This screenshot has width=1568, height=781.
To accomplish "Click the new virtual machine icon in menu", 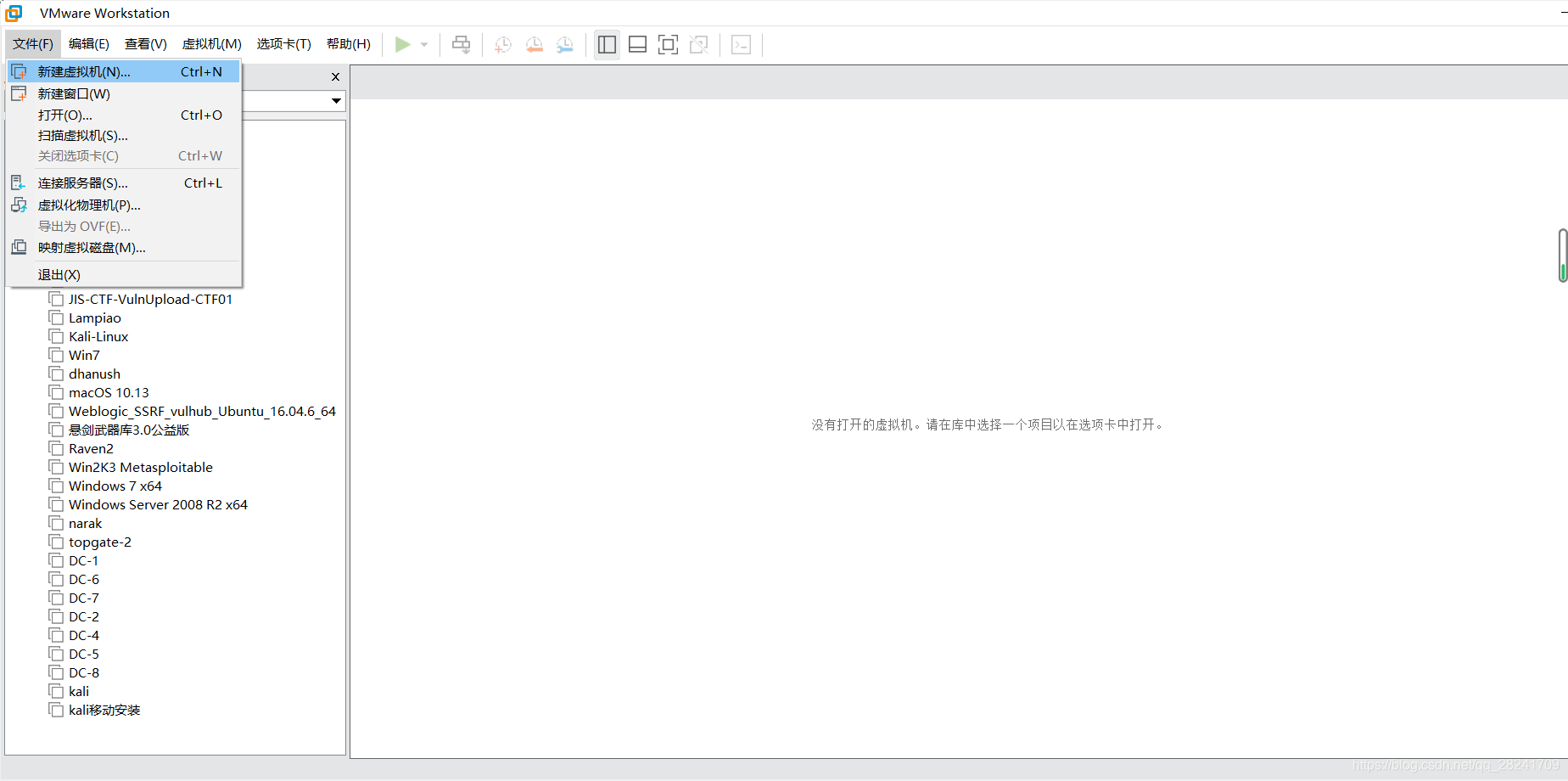I will coord(19,72).
